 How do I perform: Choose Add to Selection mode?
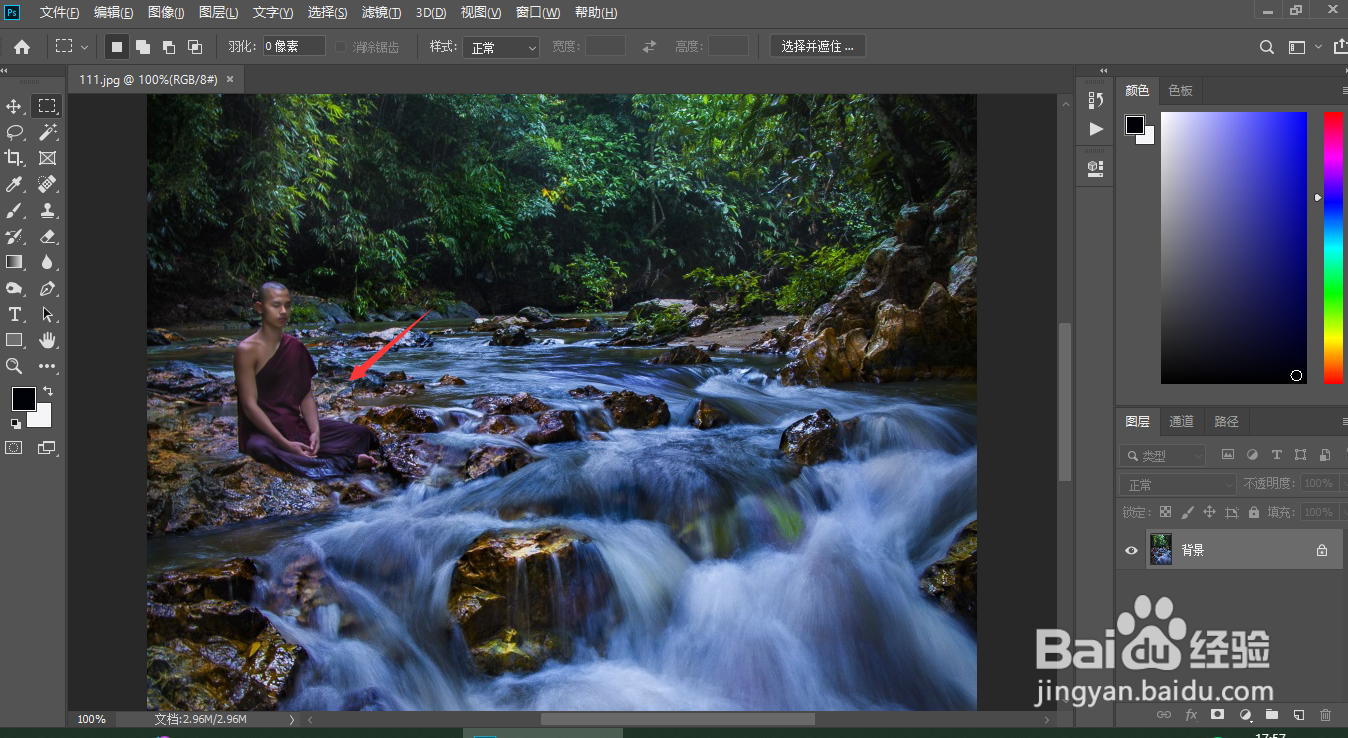[x=143, y=47]
